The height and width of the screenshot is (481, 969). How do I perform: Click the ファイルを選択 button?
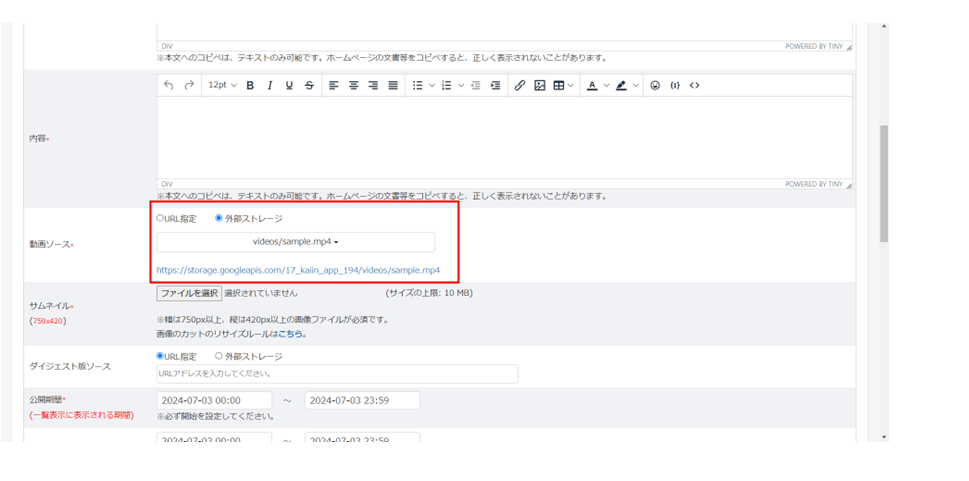pyautogui.click(x=189, y=293)
